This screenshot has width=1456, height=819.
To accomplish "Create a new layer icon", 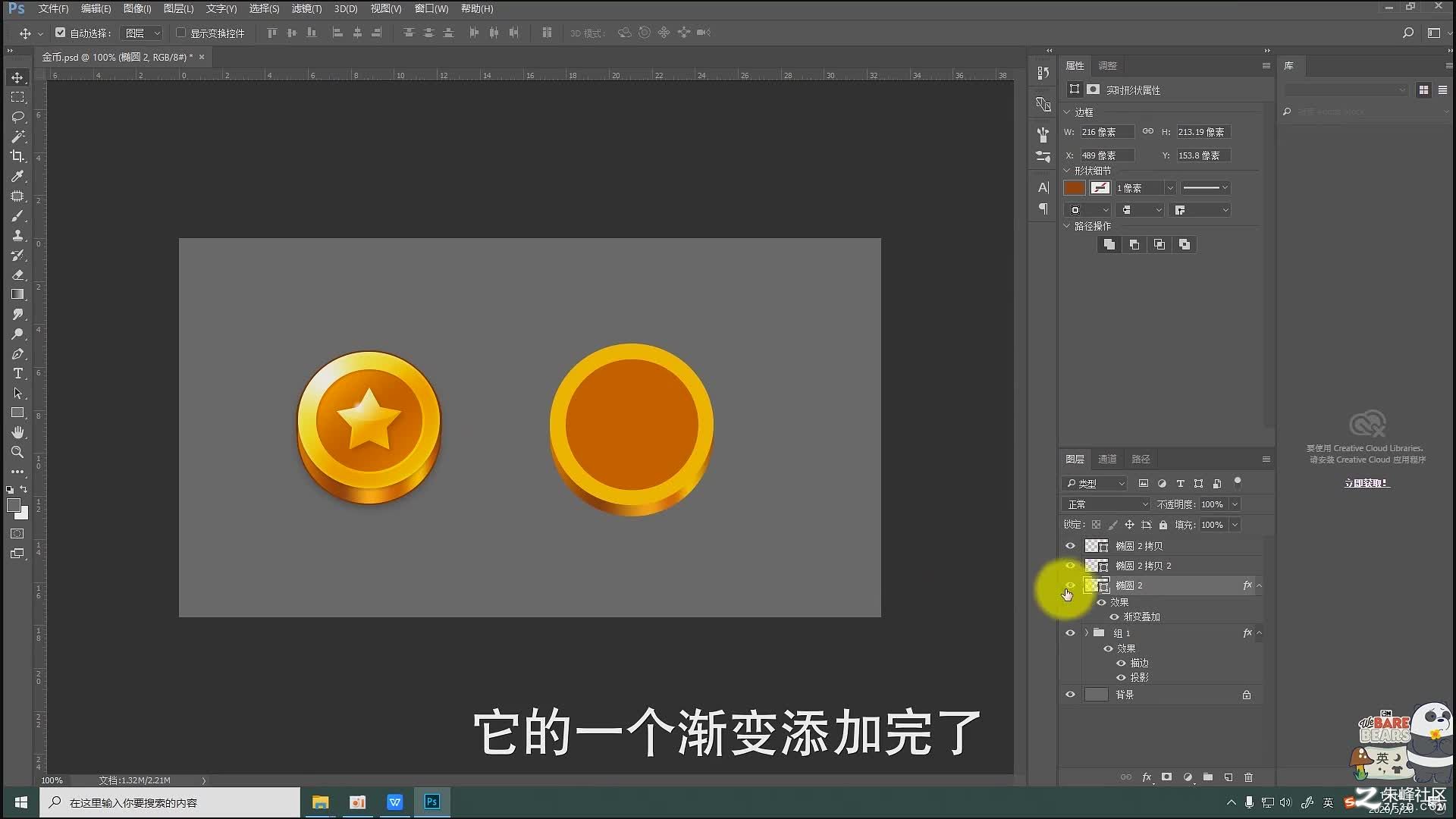I will point(1228,777).
